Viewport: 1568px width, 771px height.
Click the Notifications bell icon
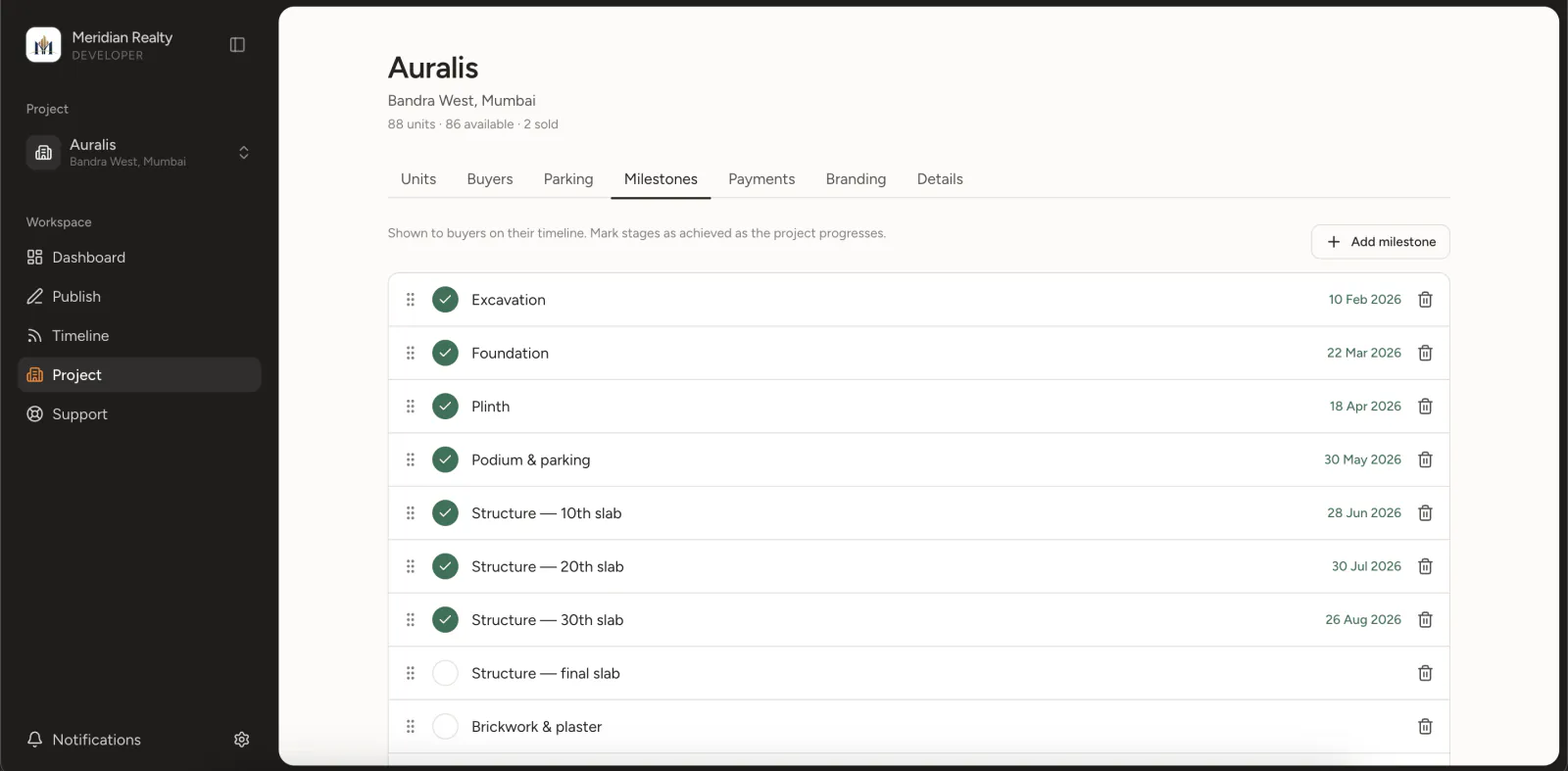tap(35, 740)
